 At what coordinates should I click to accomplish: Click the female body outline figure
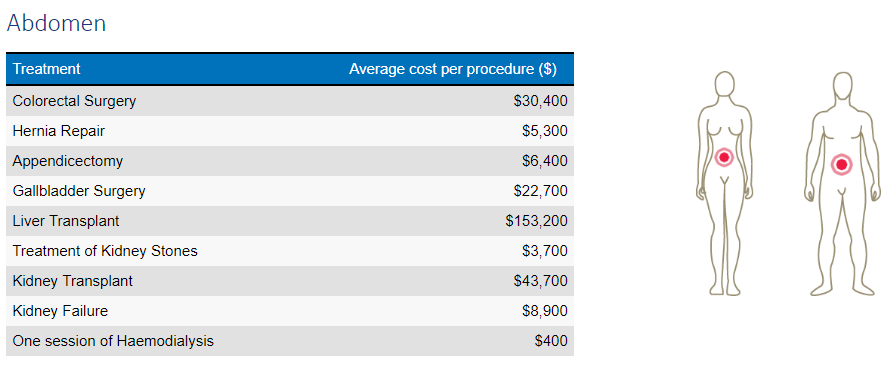(724, 183)
